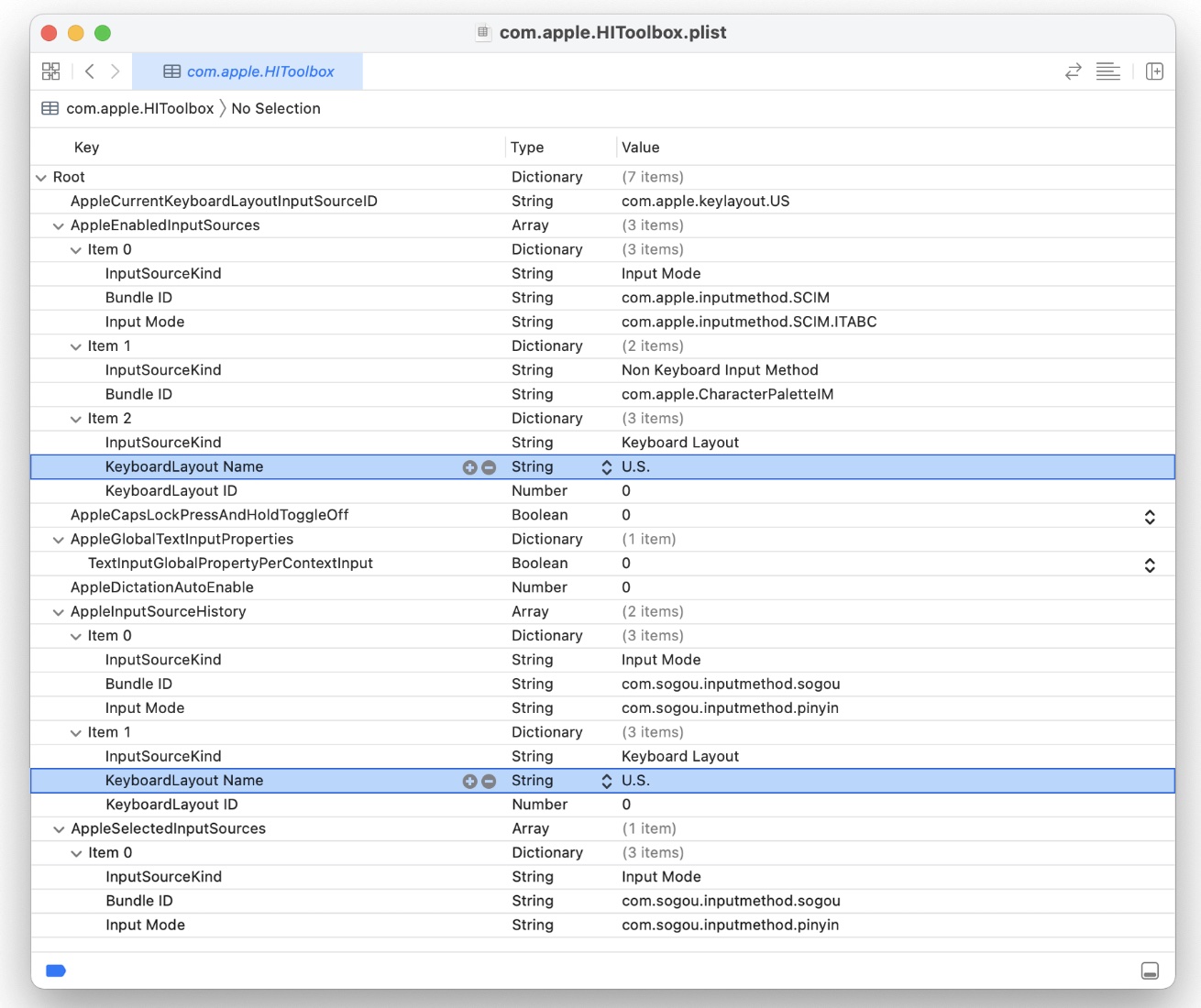The height and width of the screenshot is (1008, 1201).
Task: Collapse the Root dictionary
Action: pyautogui.click(x=41, y=178)
